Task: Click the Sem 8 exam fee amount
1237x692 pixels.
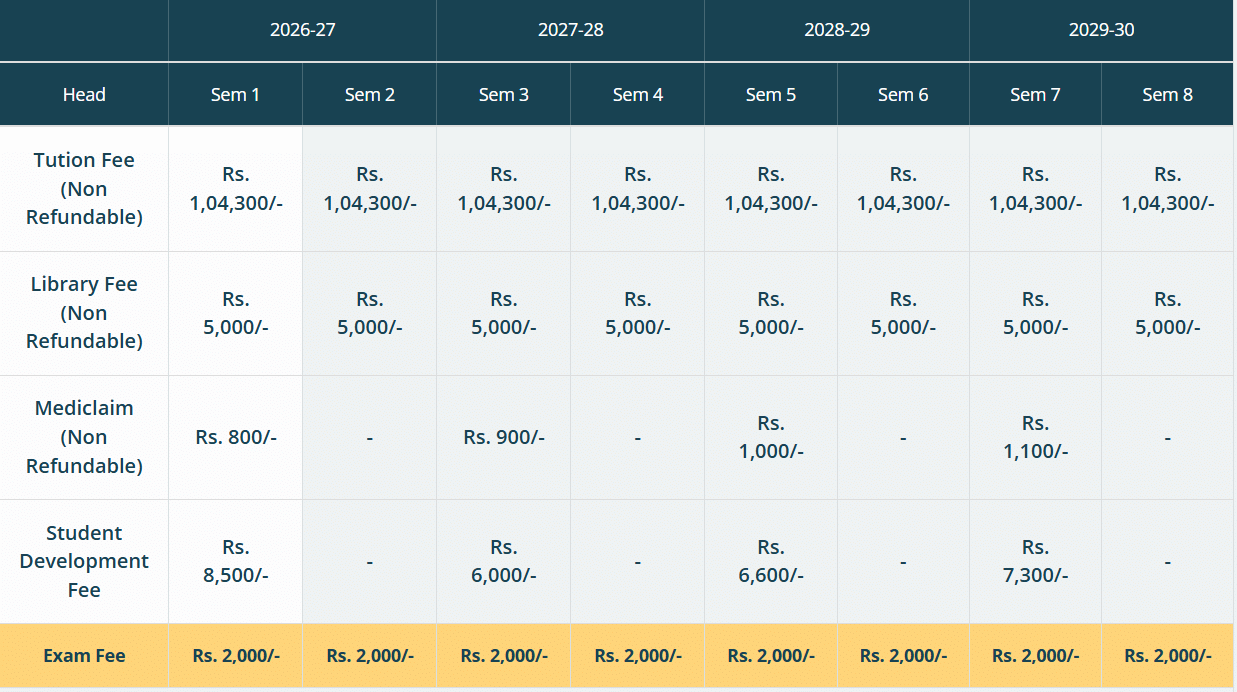Action: click(x=1167, y=656)
